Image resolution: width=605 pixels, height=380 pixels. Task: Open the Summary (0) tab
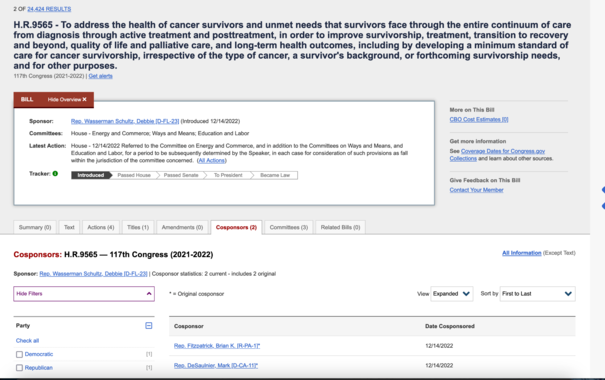(35, 227)
